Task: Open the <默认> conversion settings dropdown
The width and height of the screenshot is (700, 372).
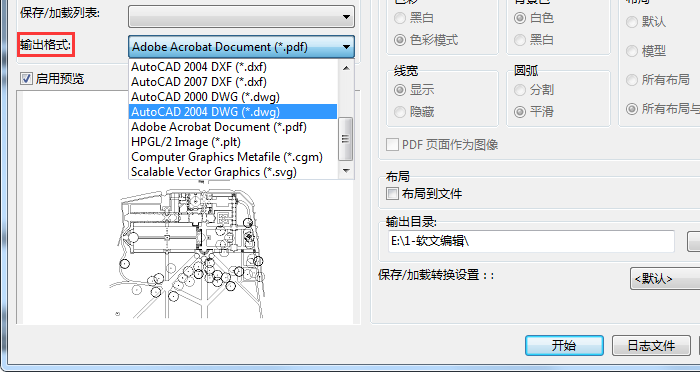Action: point(665,279)
